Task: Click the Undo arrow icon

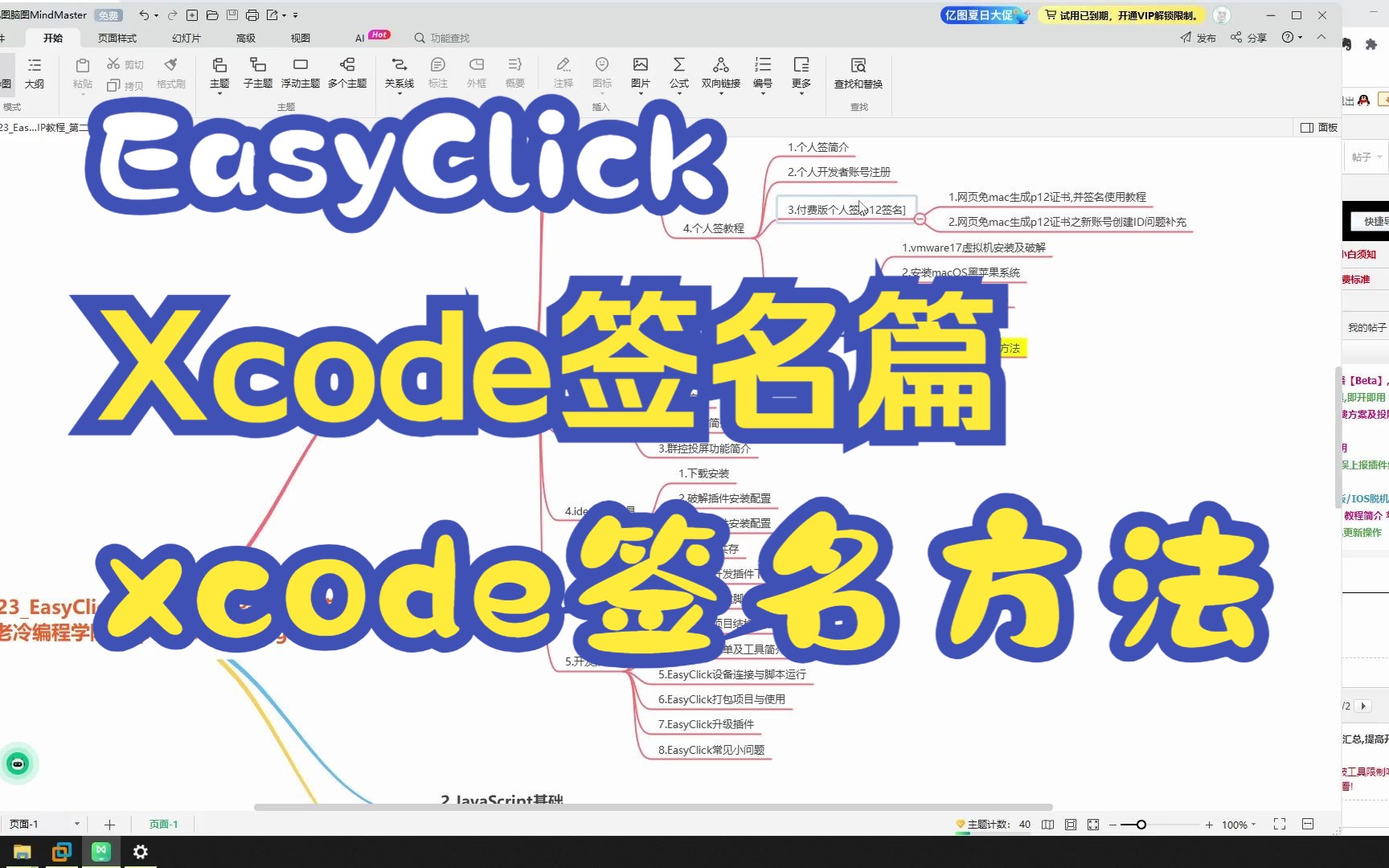Action: tap(143, 15)
